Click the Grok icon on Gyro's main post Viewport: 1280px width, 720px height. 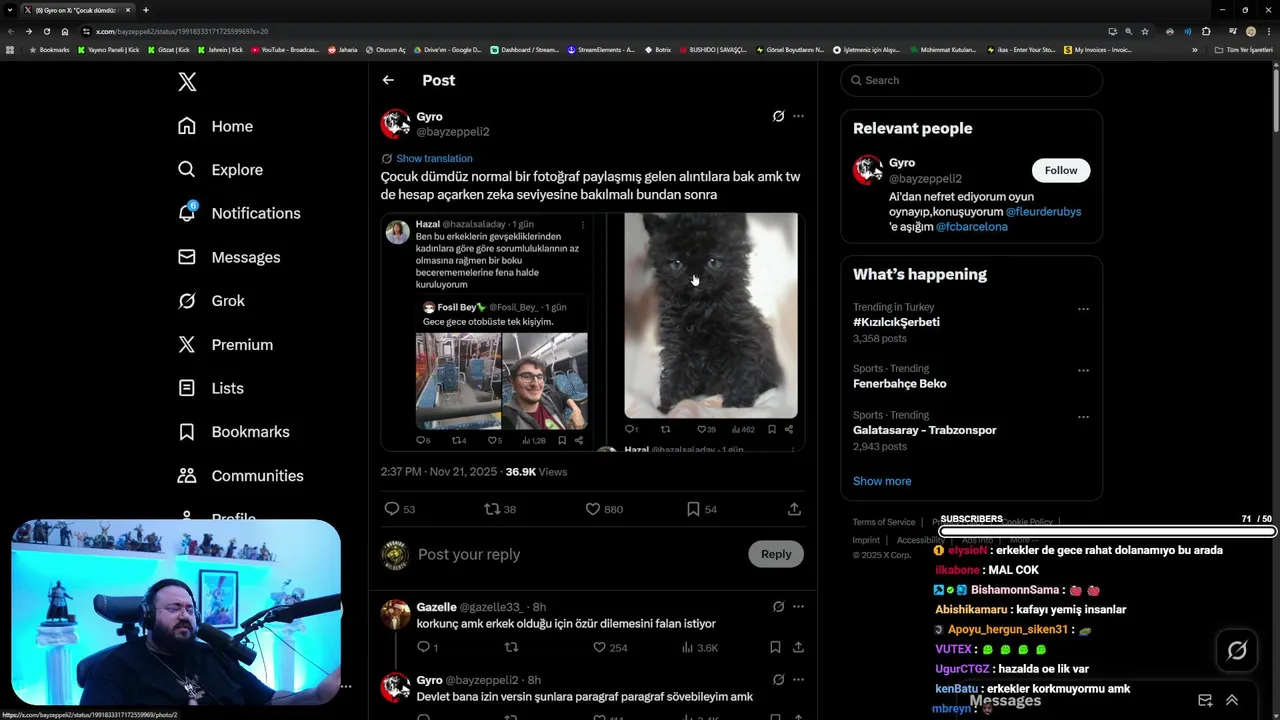pyautogui.click(x=778, y=116)
